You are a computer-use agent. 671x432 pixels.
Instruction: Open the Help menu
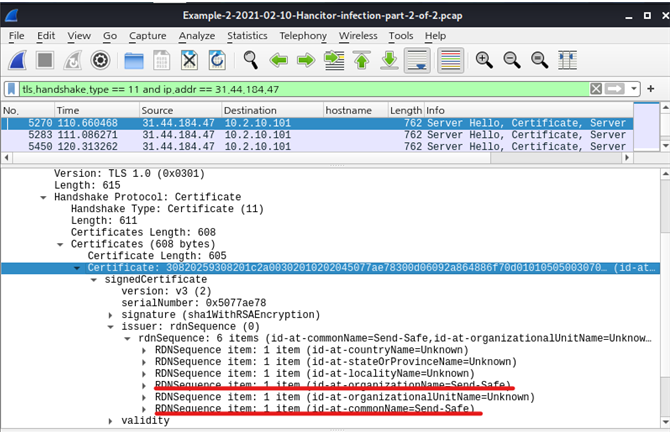[x=435, y=36]
